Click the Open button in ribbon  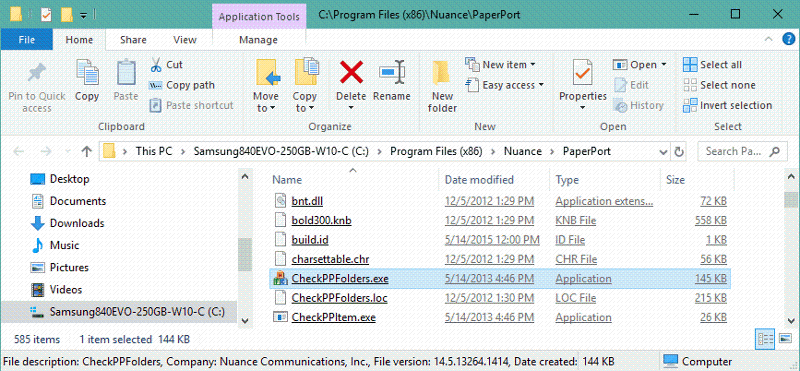coord(635,65)
